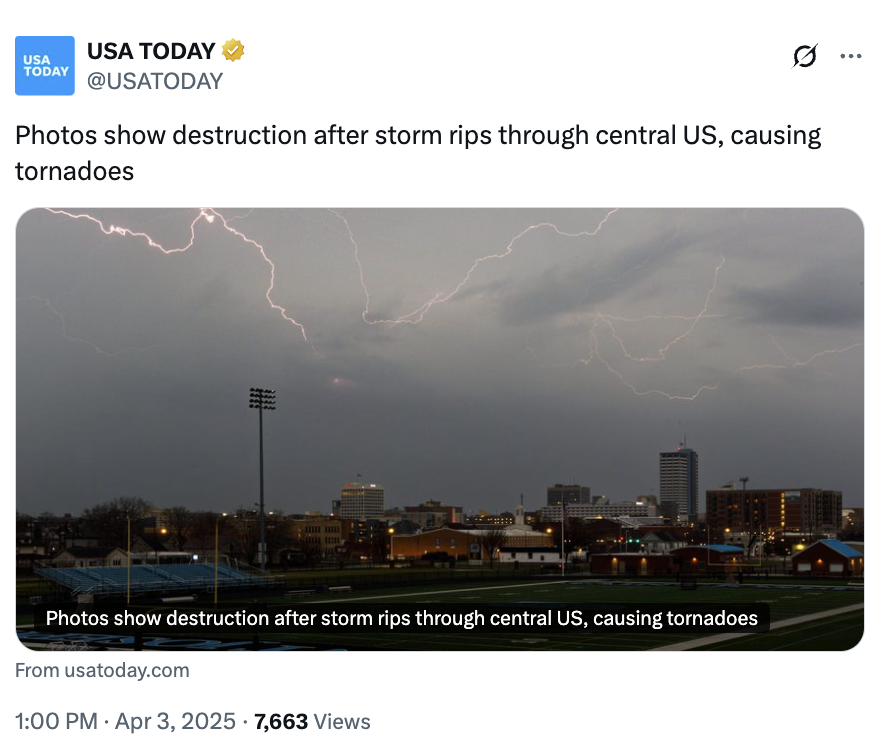Click the Apr 3, 2025 date
The image size is (882, 750).
point(175,721)
